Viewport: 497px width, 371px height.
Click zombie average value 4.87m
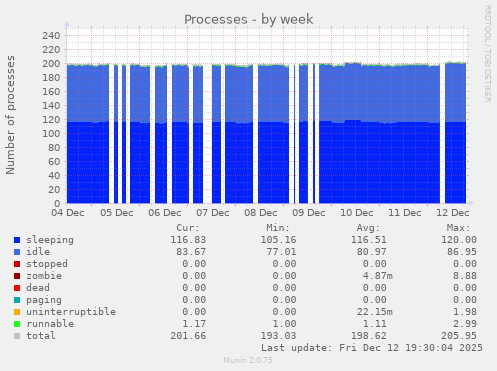pyautogui.click(x=378, y=276)
